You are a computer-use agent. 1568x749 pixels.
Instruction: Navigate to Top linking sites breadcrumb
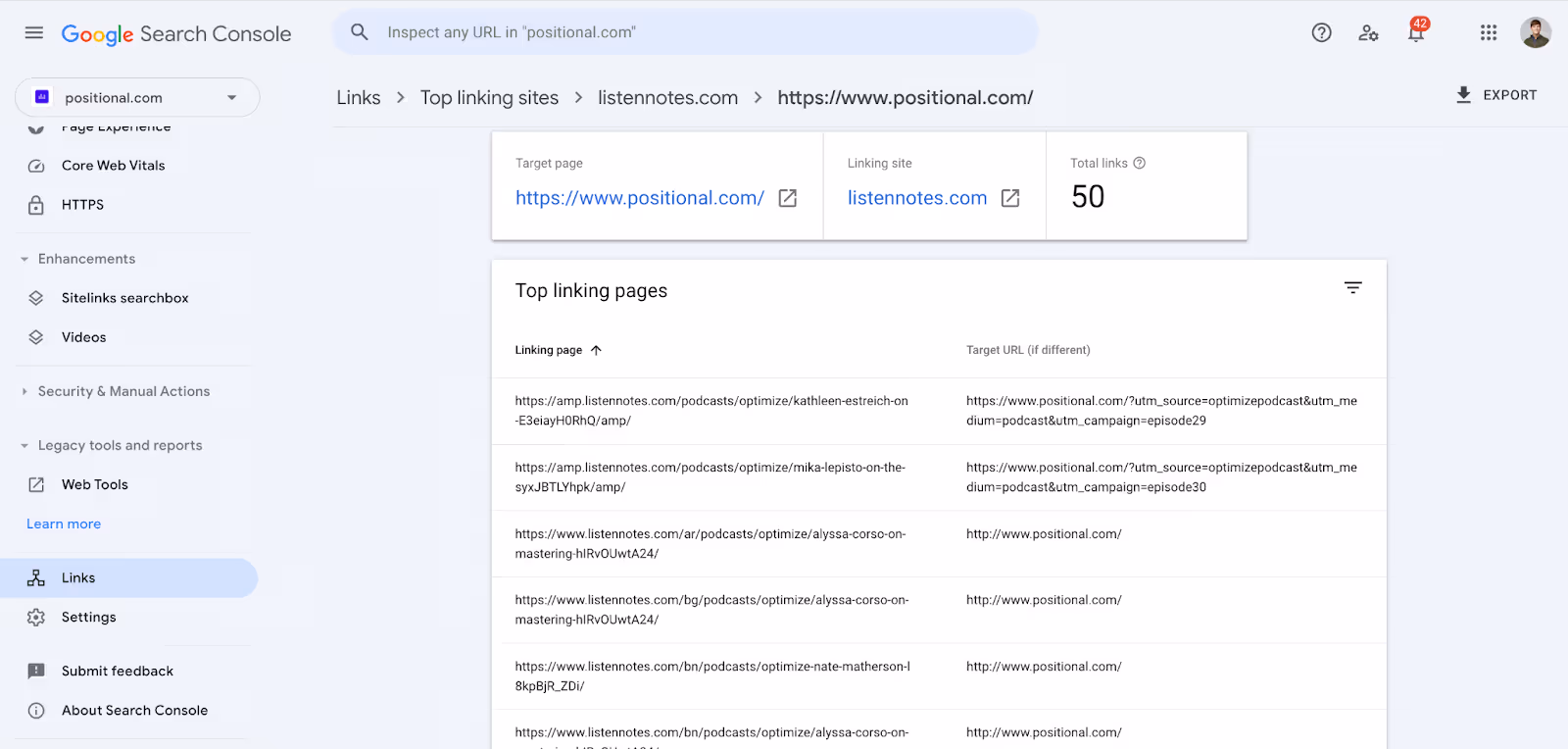pos(489,98)
